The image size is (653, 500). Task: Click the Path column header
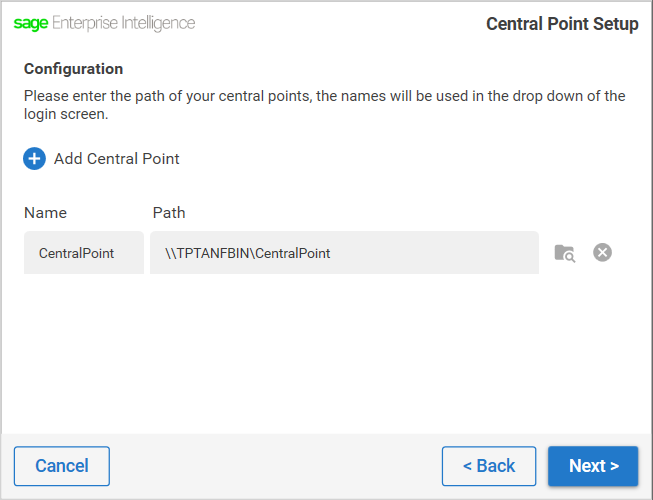(169, 213)
